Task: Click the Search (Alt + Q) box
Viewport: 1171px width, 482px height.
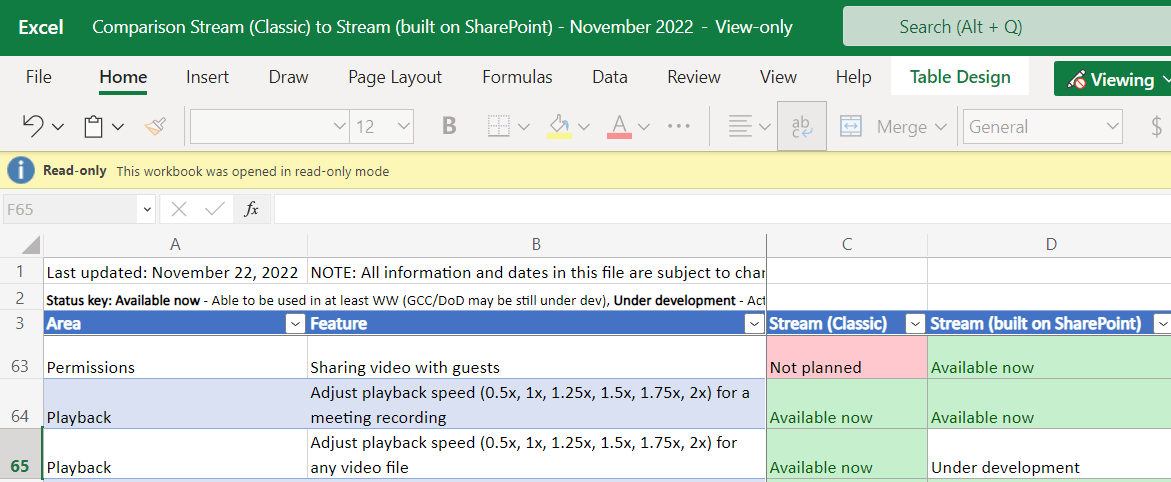Action: click(1007, 27)
